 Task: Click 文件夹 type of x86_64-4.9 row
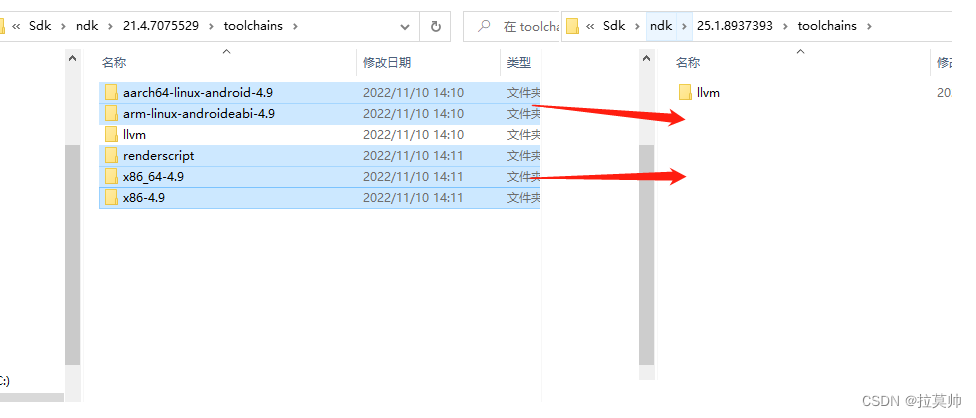tap(523, 177)
